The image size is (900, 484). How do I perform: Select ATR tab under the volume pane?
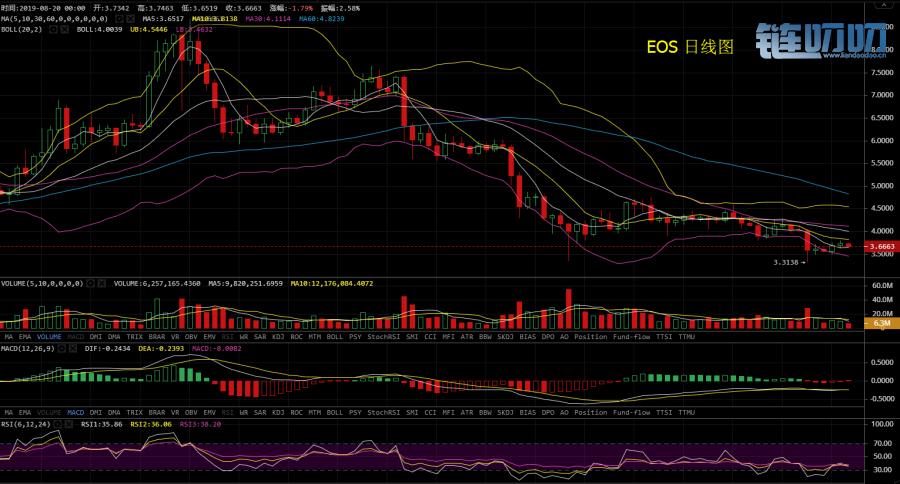(x=467, y=337)
